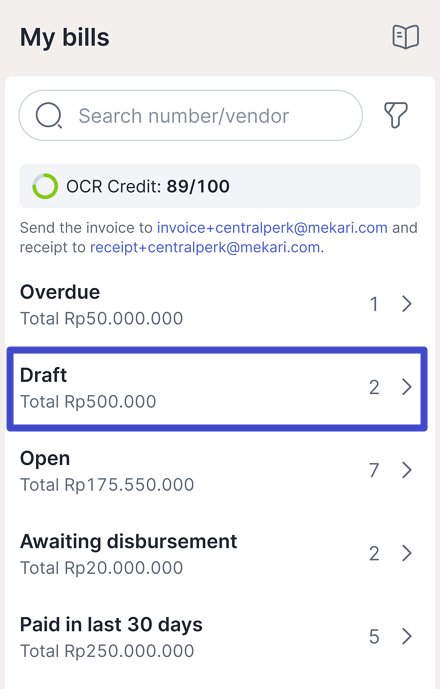Image resolution: width=440 pixels, height=689 pixels.
Task: Expand the Draft row chevron
Action: click(407, 387)
